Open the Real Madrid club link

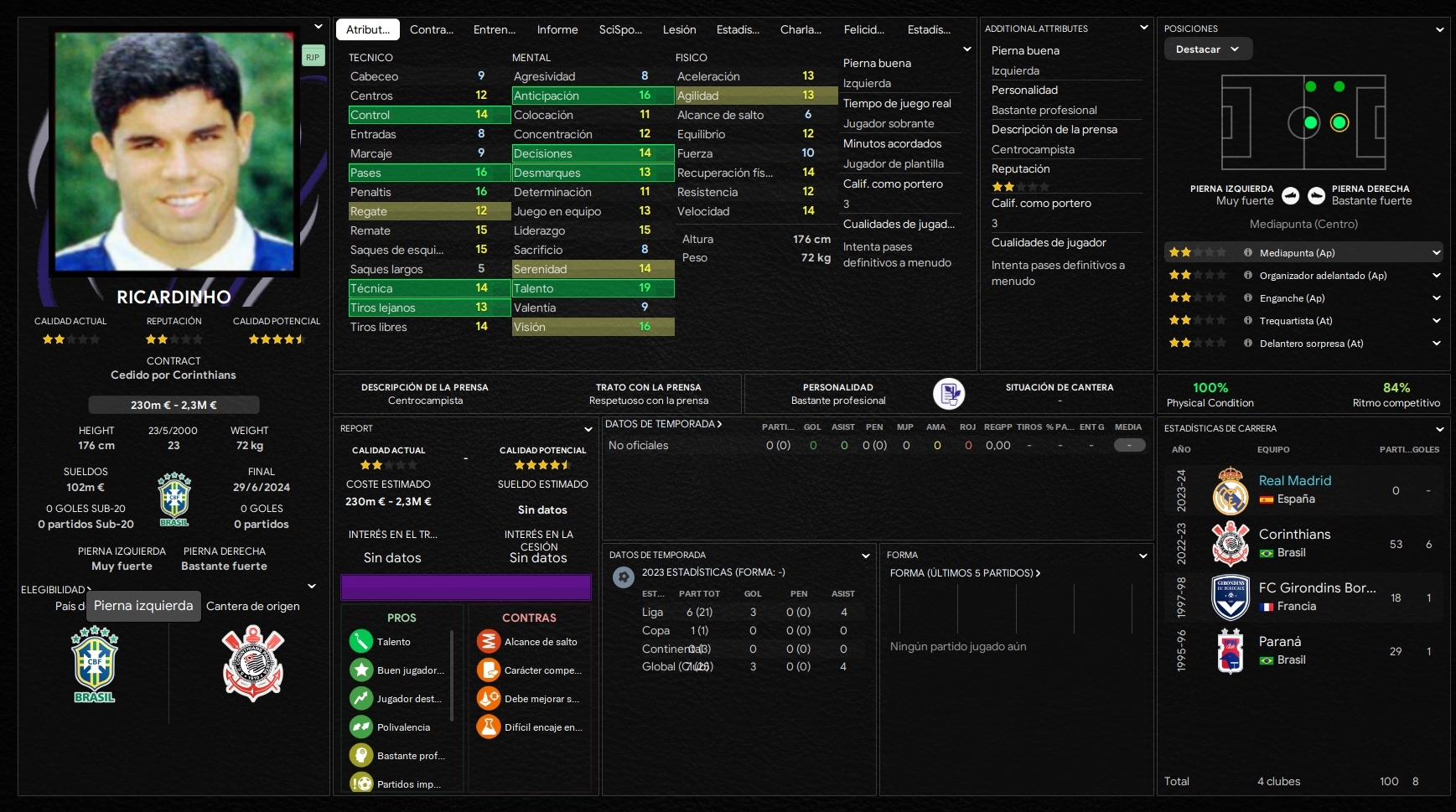click(1295, 480)
